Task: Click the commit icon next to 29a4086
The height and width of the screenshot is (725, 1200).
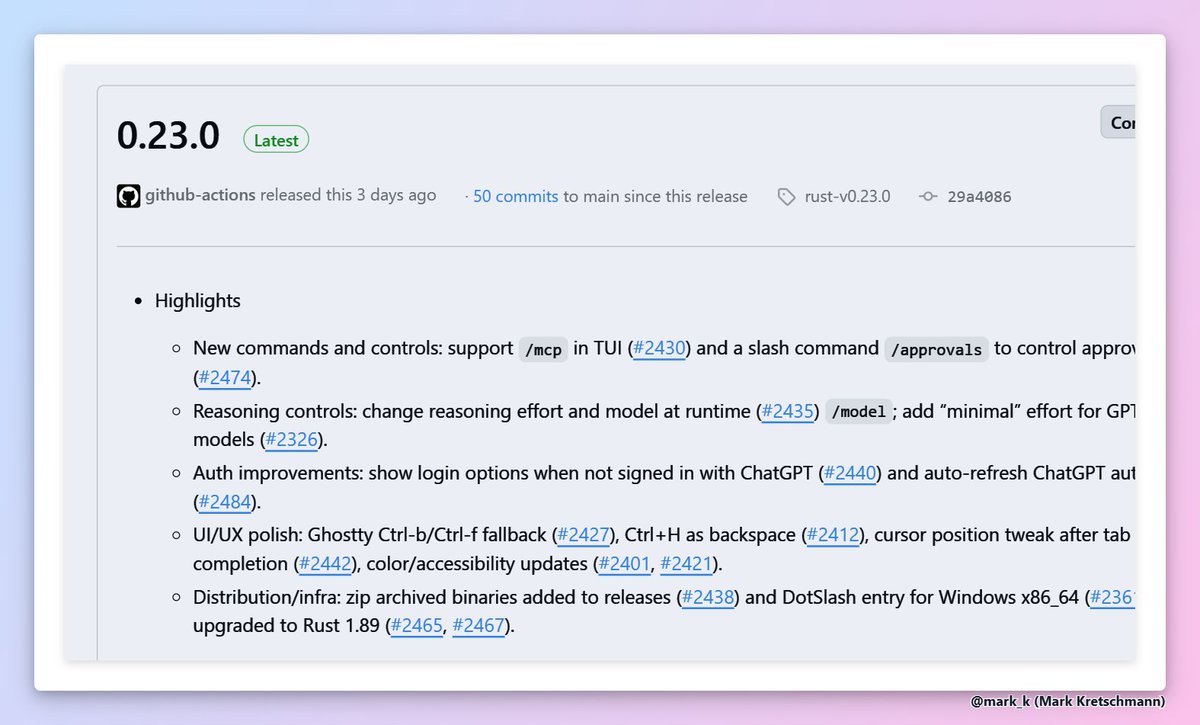Action: tap(927, 196)
